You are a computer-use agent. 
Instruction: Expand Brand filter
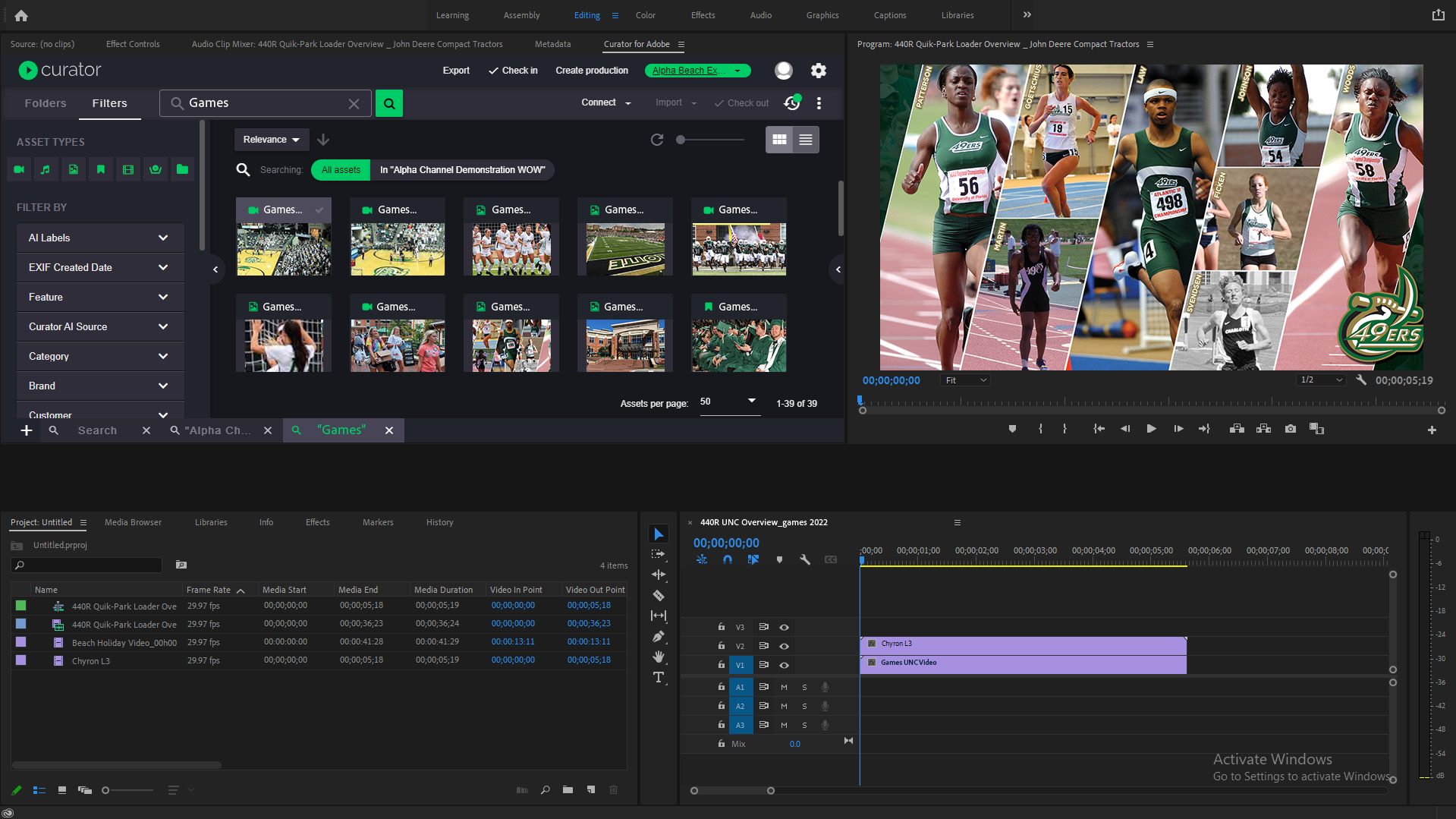point(100,386)
